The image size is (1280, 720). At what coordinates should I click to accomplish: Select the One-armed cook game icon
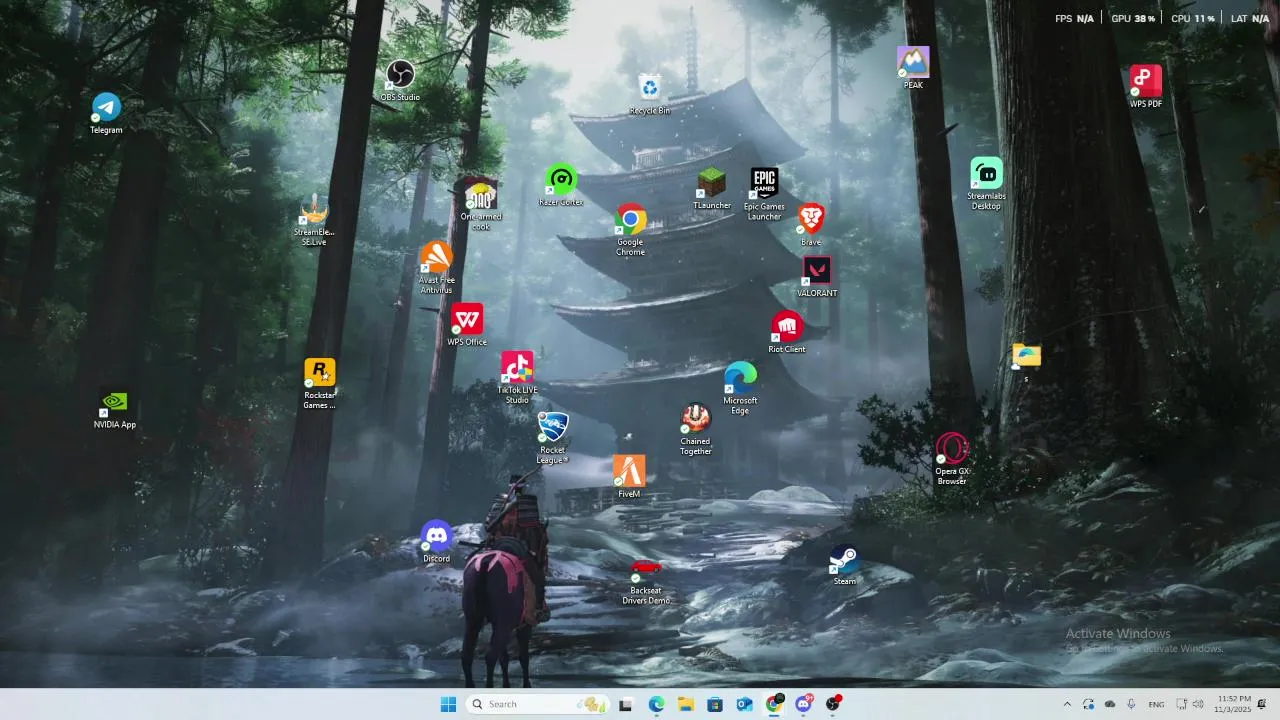click(x=481, y=205)
